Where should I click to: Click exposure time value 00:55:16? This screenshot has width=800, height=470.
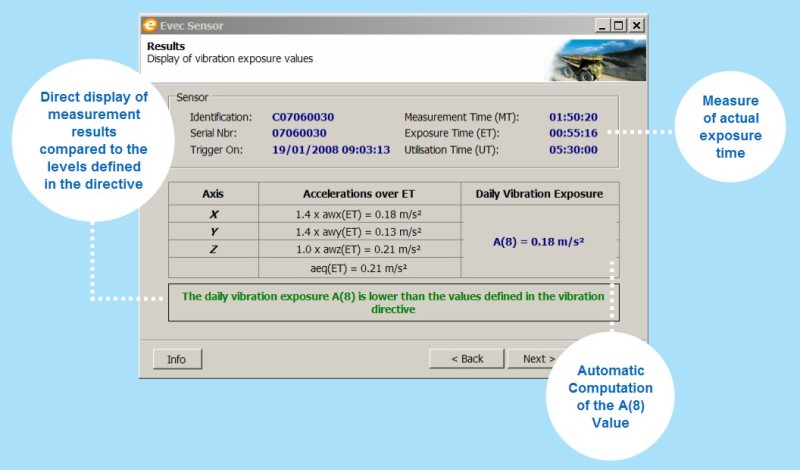click(573, 133)
